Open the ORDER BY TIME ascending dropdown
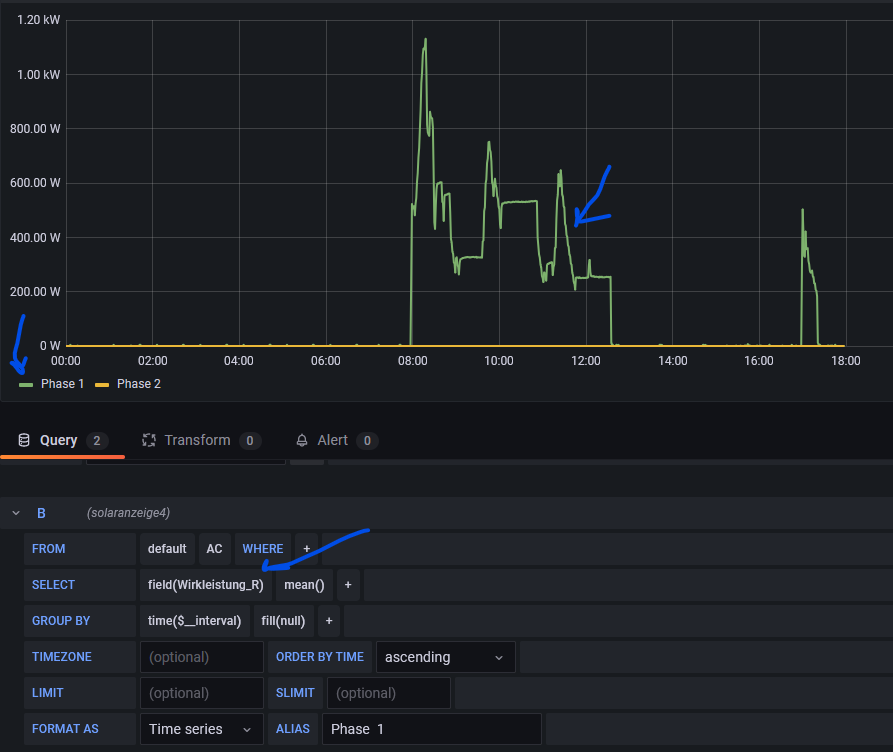The width and height of the screenshot is (893, 752). tap(445, 657)
